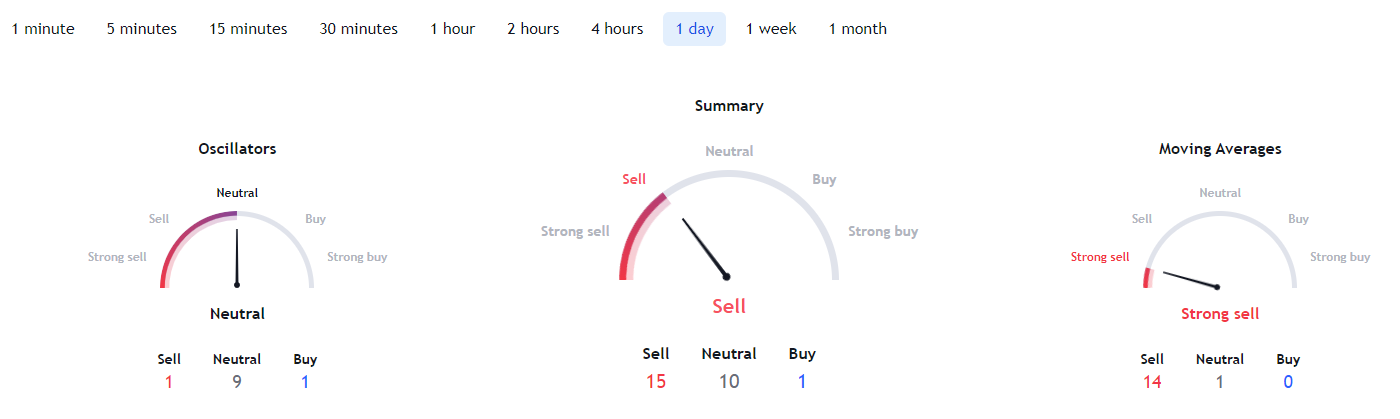Click the Moving Averages gauge needle
This screenshot has height=419, width=1400.
click(x=1191, y=279)
